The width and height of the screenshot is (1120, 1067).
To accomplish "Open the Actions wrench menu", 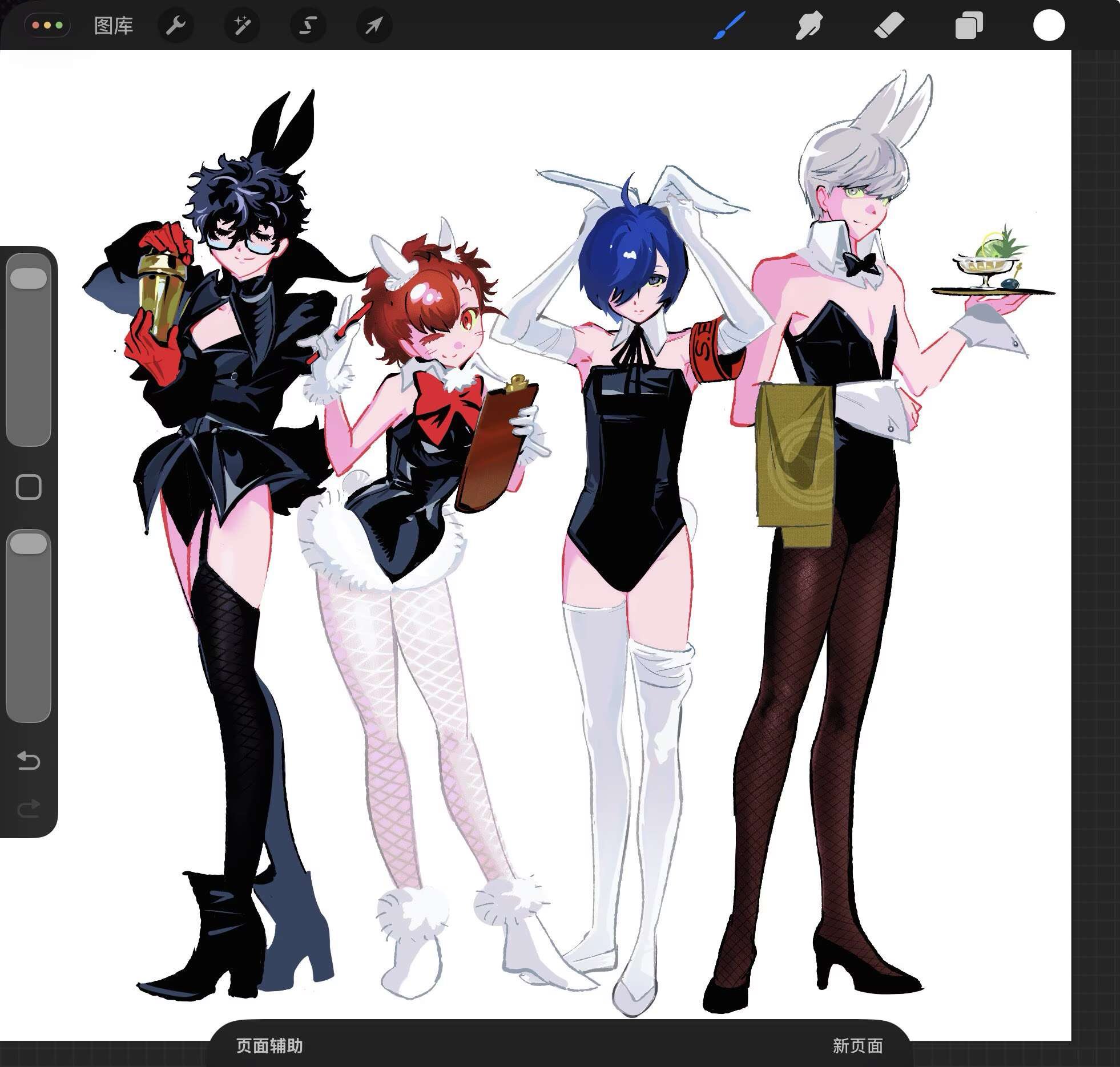I will (176, 26).
